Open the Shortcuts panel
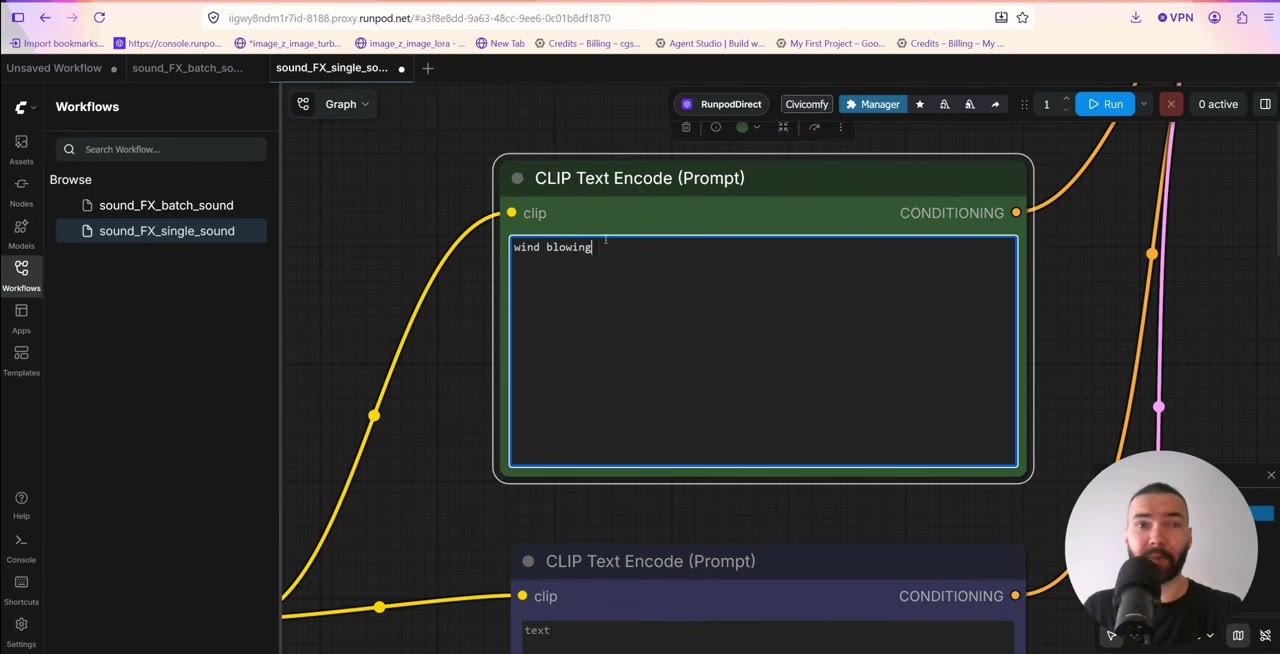1280x654 pixels. point(21,589)
